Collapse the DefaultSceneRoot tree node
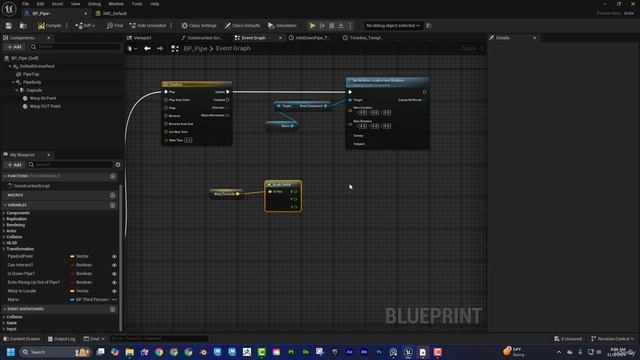Screen dimensions: 640x360 tap(10, 66)
